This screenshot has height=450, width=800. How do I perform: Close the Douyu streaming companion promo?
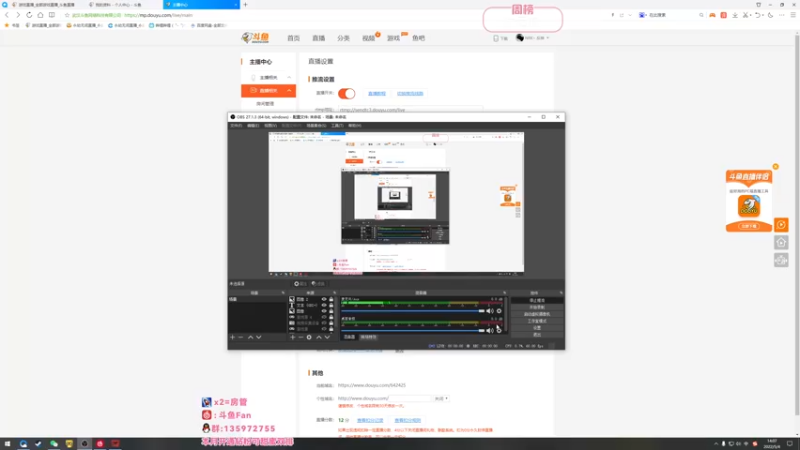coord(776,167)
